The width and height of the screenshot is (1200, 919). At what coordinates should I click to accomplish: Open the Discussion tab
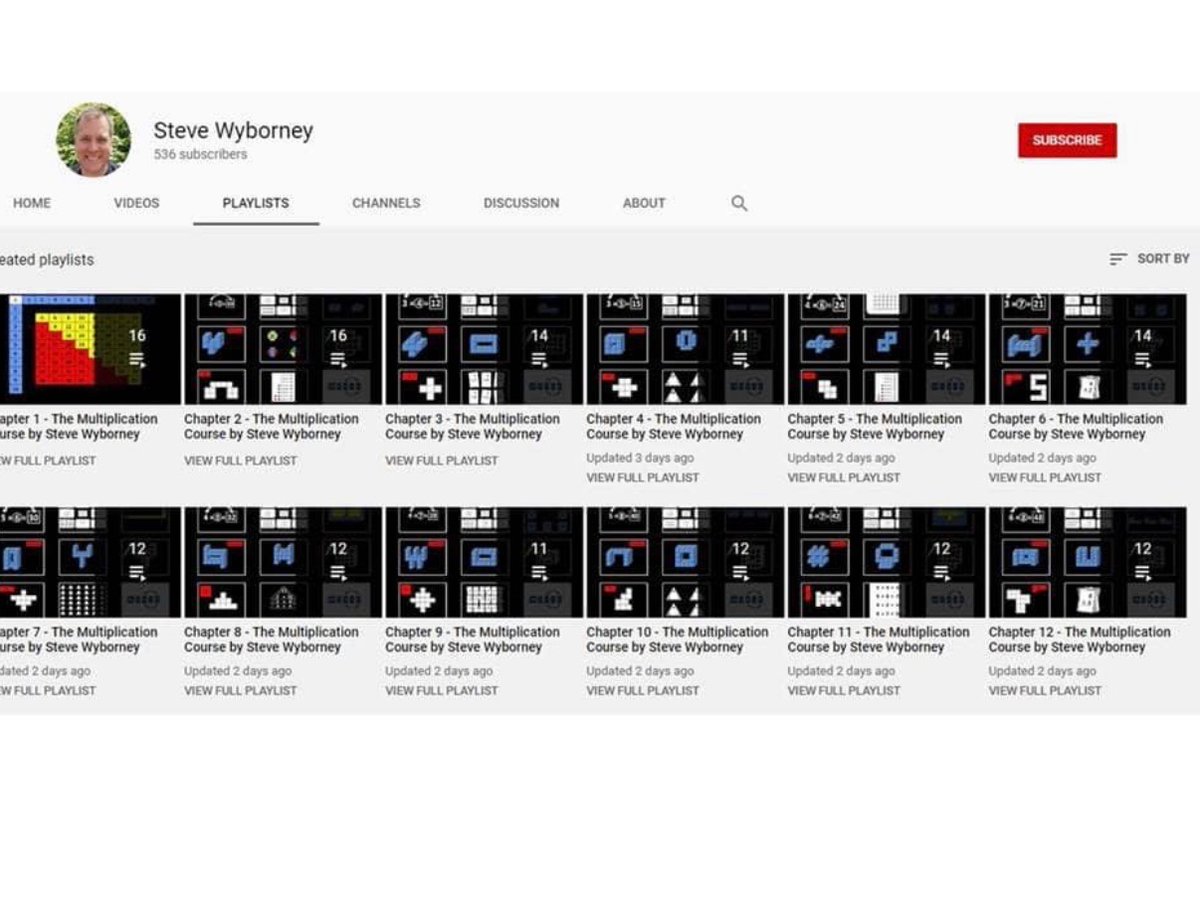[x=521, y=203]
